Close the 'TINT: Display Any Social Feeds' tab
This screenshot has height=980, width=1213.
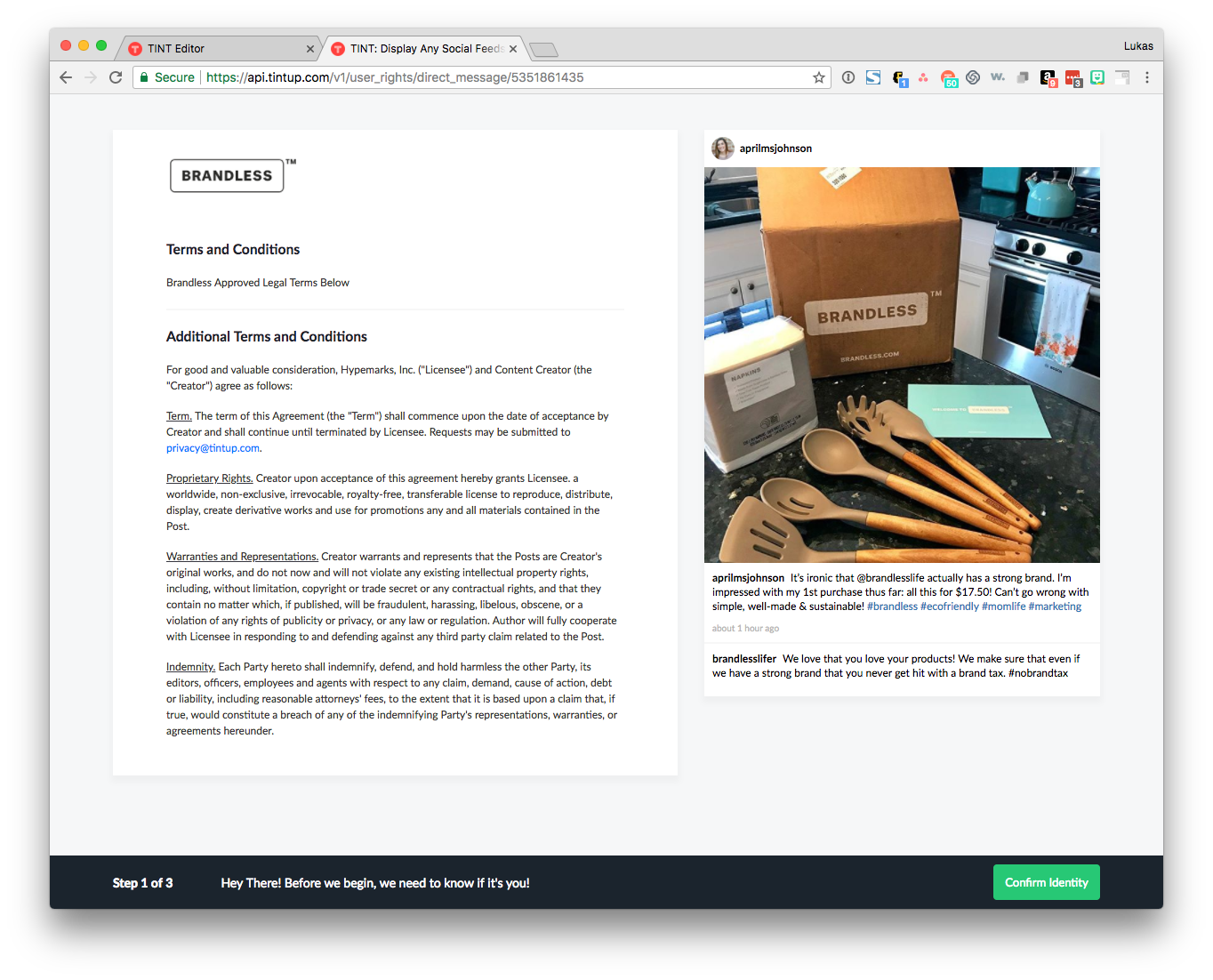pyautogui.click(x=513, y=49)
